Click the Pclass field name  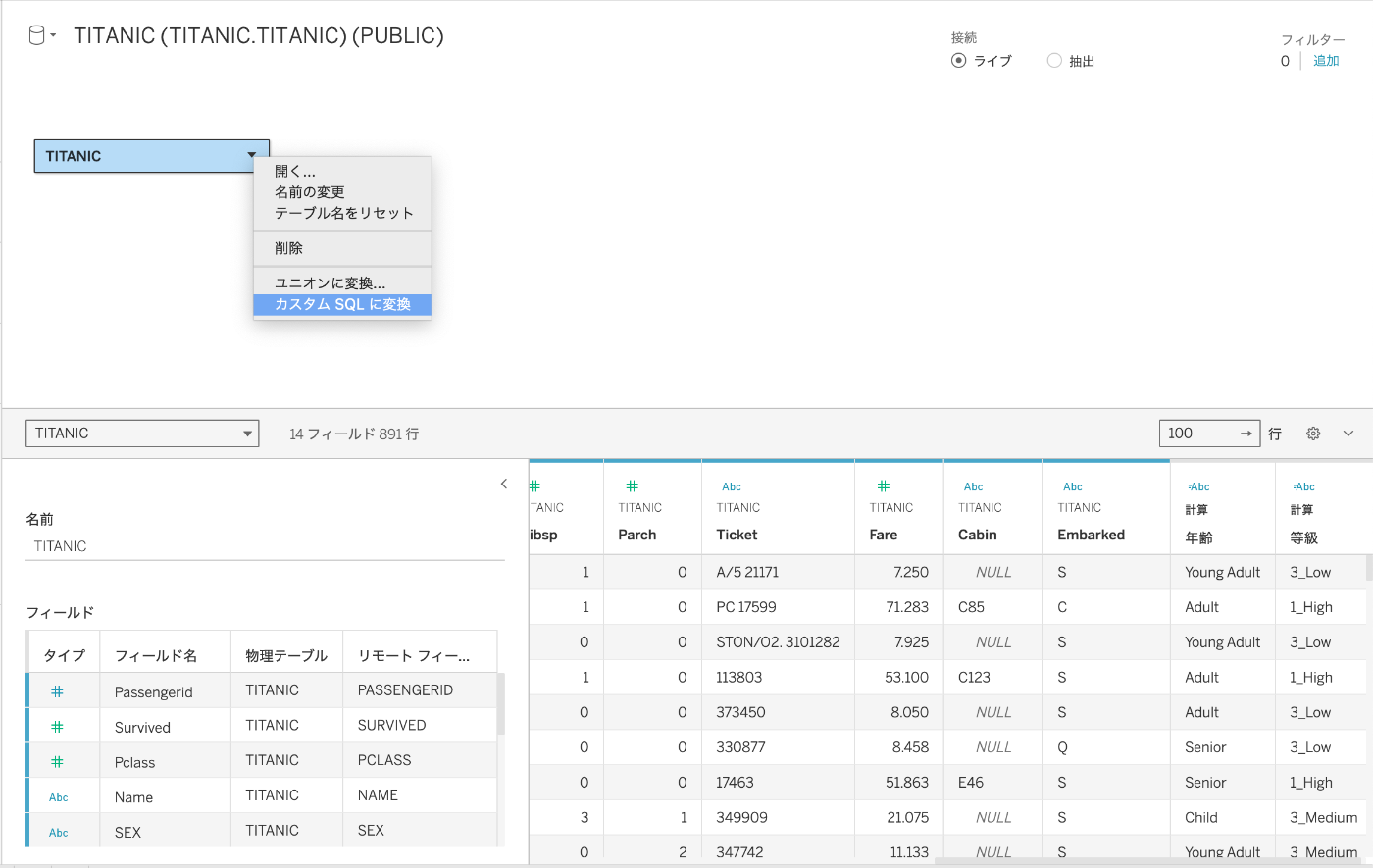point(135,763)
